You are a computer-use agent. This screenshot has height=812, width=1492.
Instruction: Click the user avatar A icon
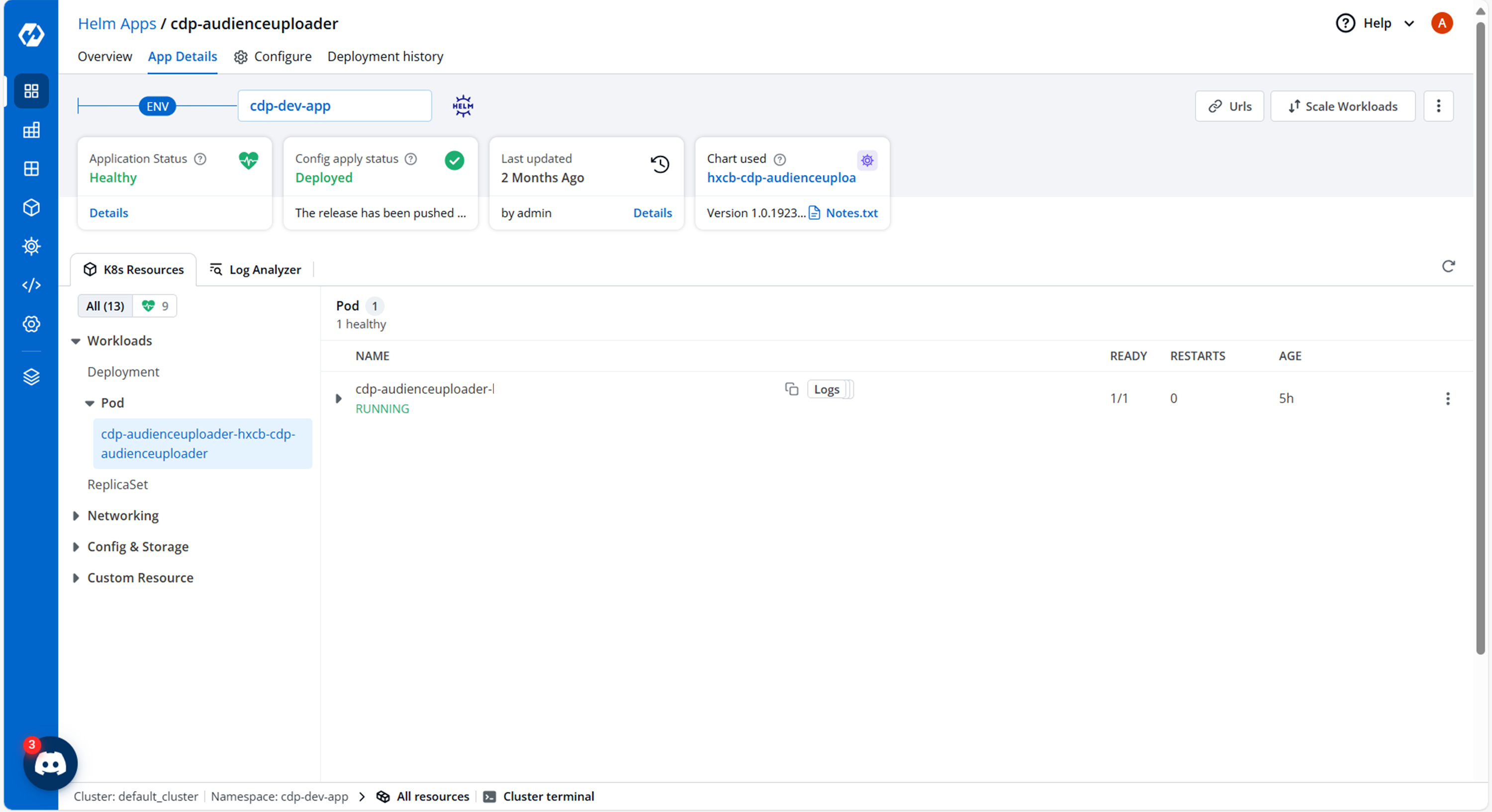click(x=1442, y=23)
